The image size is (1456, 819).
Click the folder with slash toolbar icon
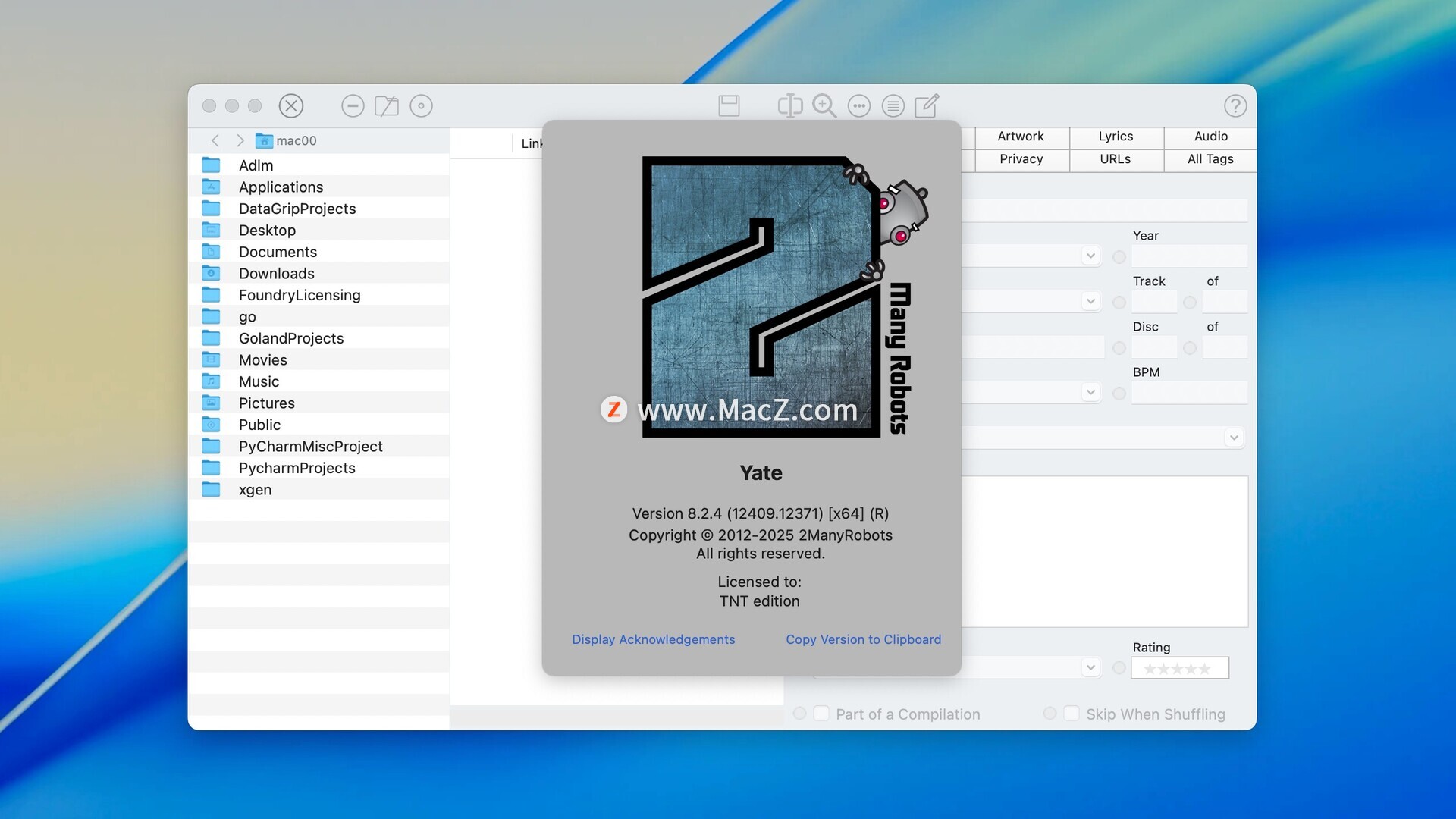[387, 105]
